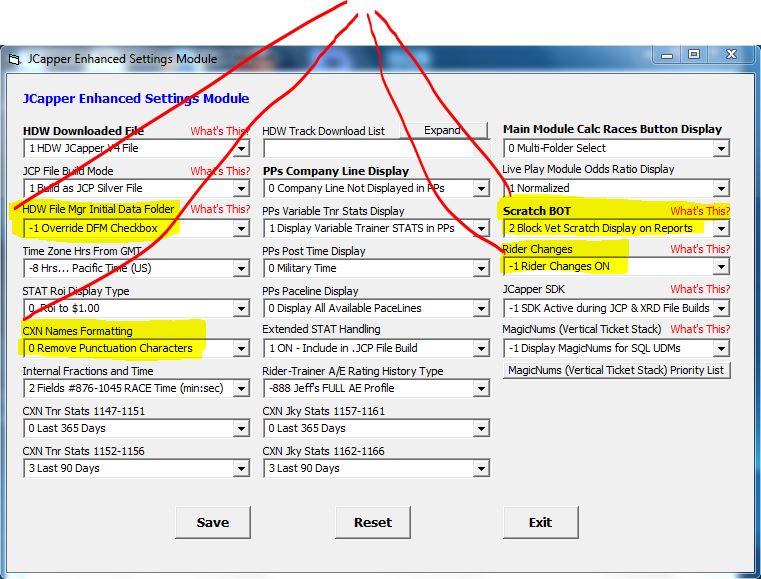Image resolution: width=761 pixels, height=579 pixels.
Task: Open Extended STAT Handling dropdown
Action: (x=481, y=348)
